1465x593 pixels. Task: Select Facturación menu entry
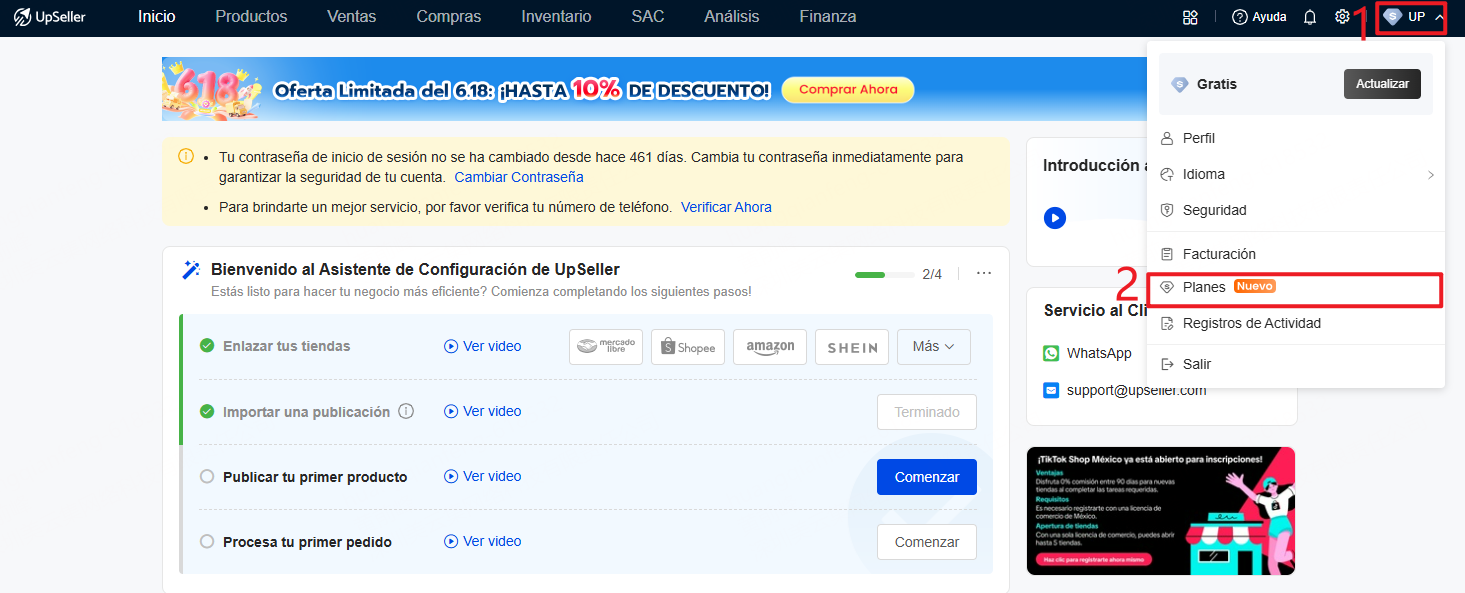pos(1296,254)
